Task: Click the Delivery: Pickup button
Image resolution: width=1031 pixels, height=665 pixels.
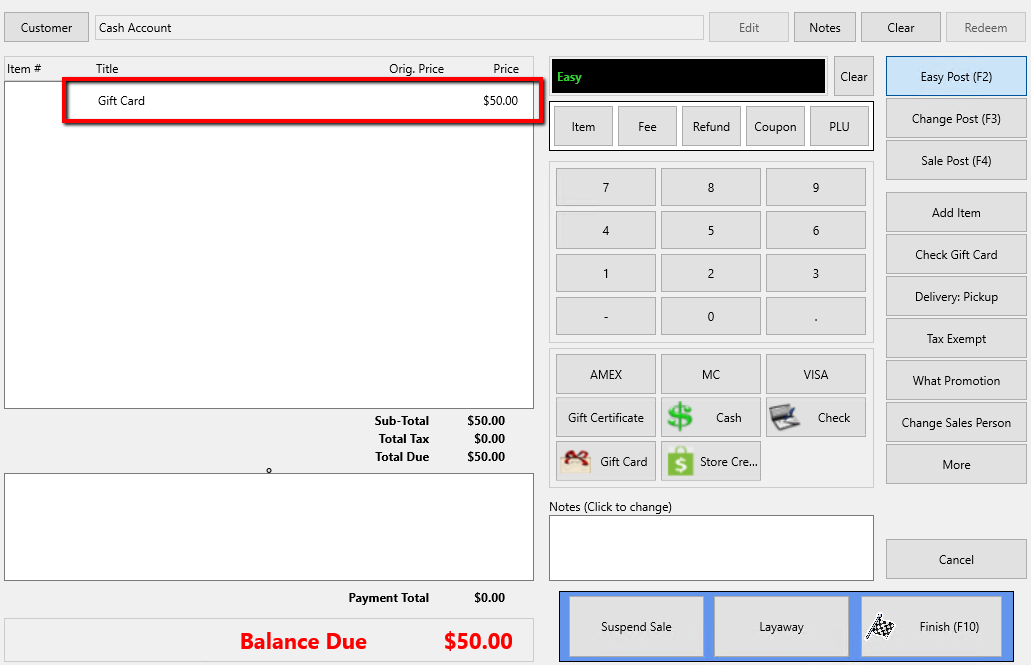Action: (956, 297)
